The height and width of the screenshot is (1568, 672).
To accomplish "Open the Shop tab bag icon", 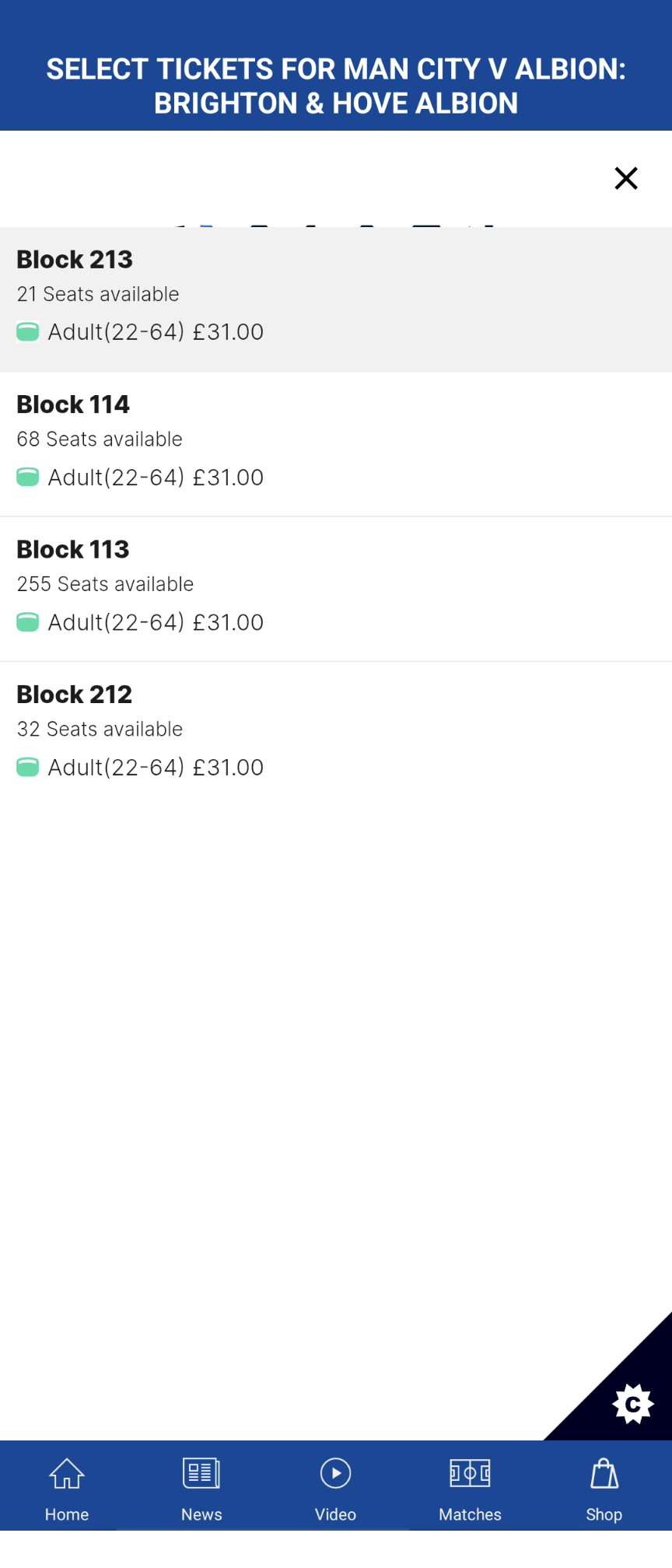I will (x=604, y=1473).
